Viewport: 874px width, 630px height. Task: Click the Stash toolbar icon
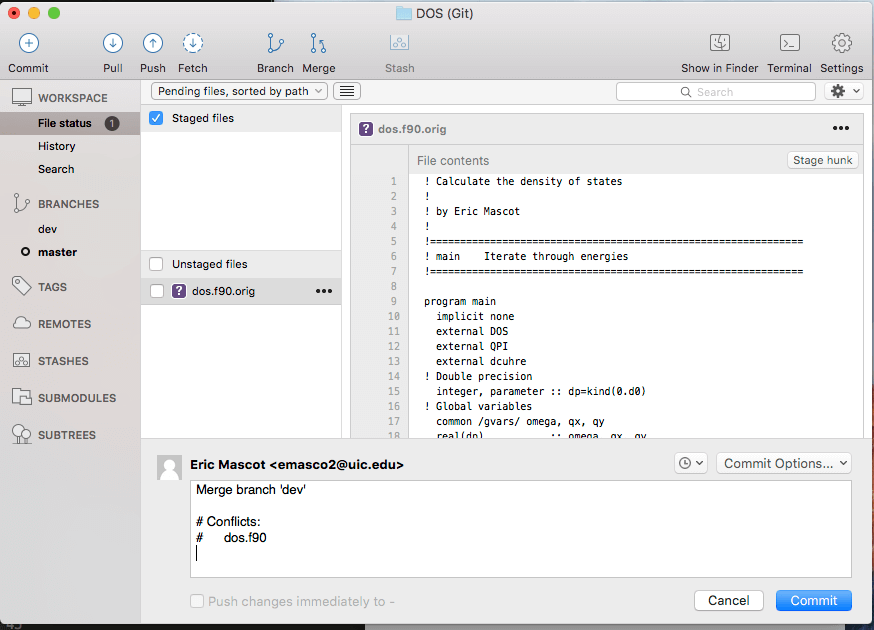[x=400, y=42]
